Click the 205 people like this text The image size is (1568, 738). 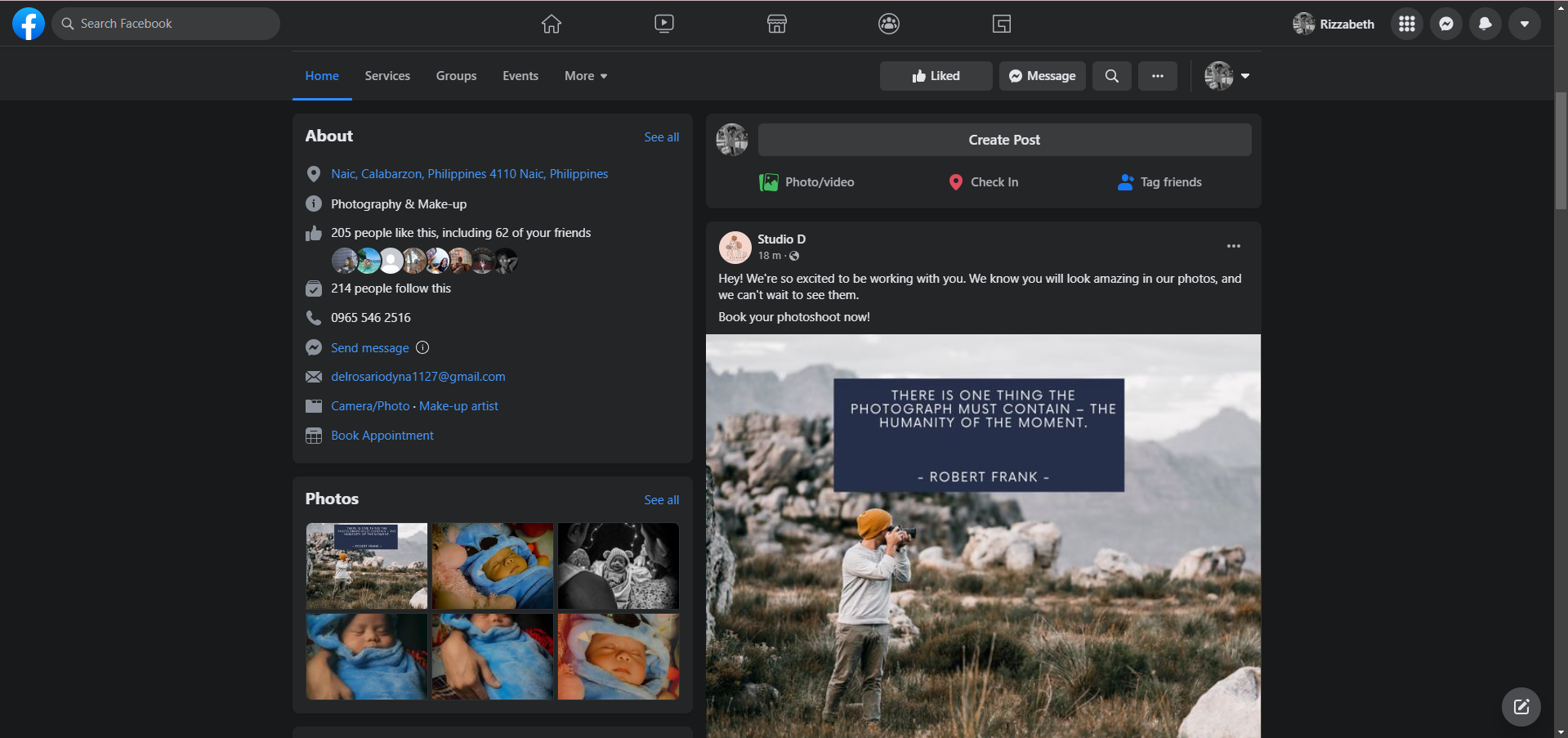461,233
